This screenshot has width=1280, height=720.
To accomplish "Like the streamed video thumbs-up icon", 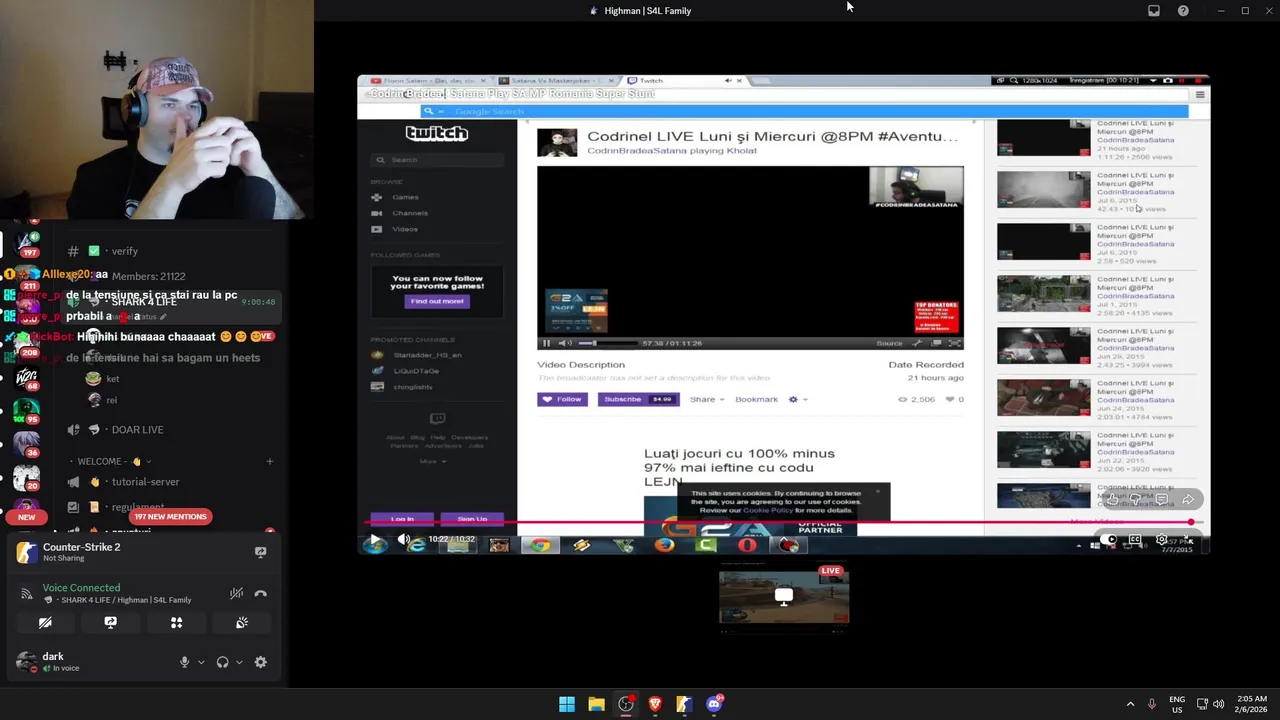I will [1112, 499].
